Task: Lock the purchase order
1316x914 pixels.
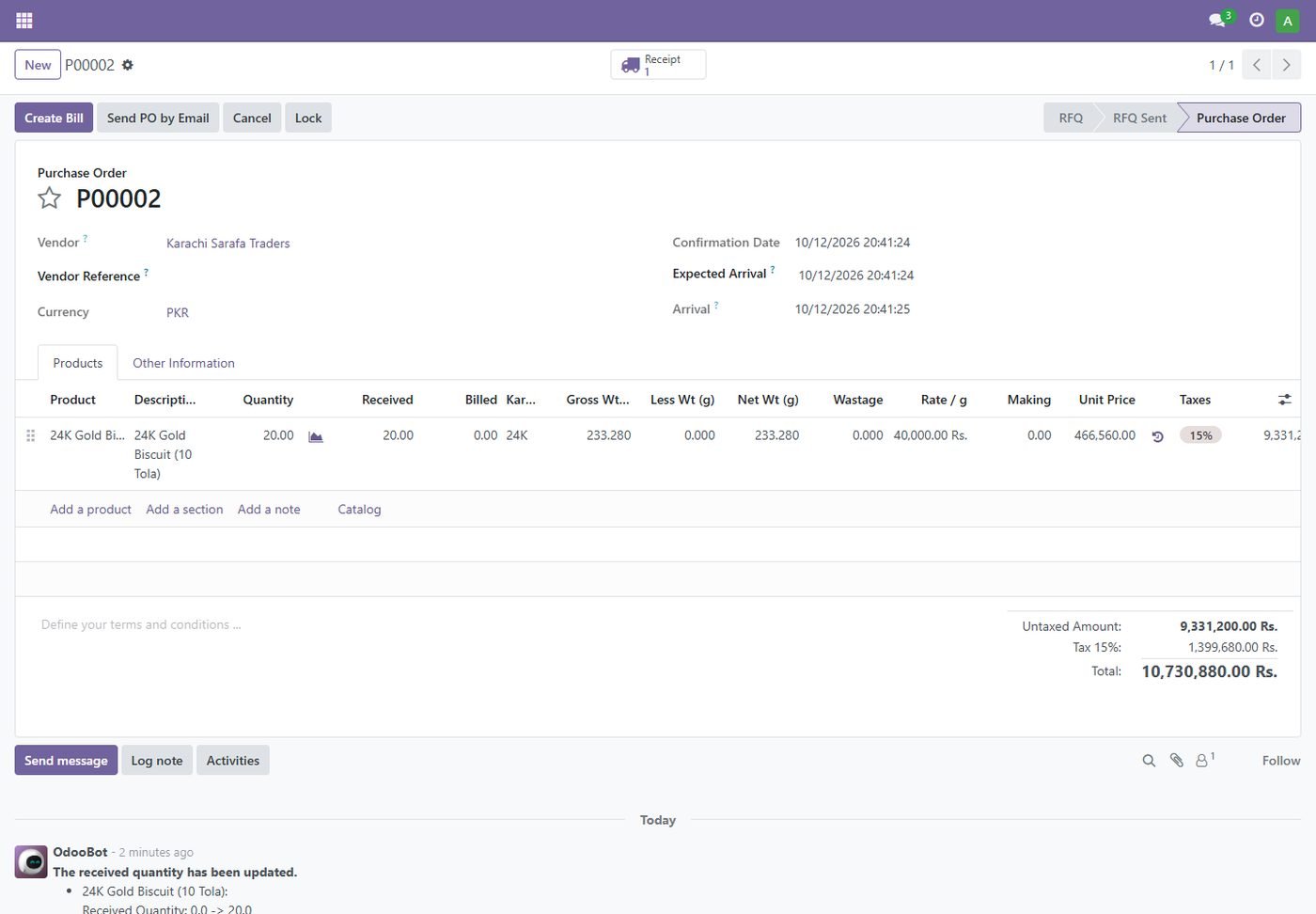Action: tap(308, 118)
